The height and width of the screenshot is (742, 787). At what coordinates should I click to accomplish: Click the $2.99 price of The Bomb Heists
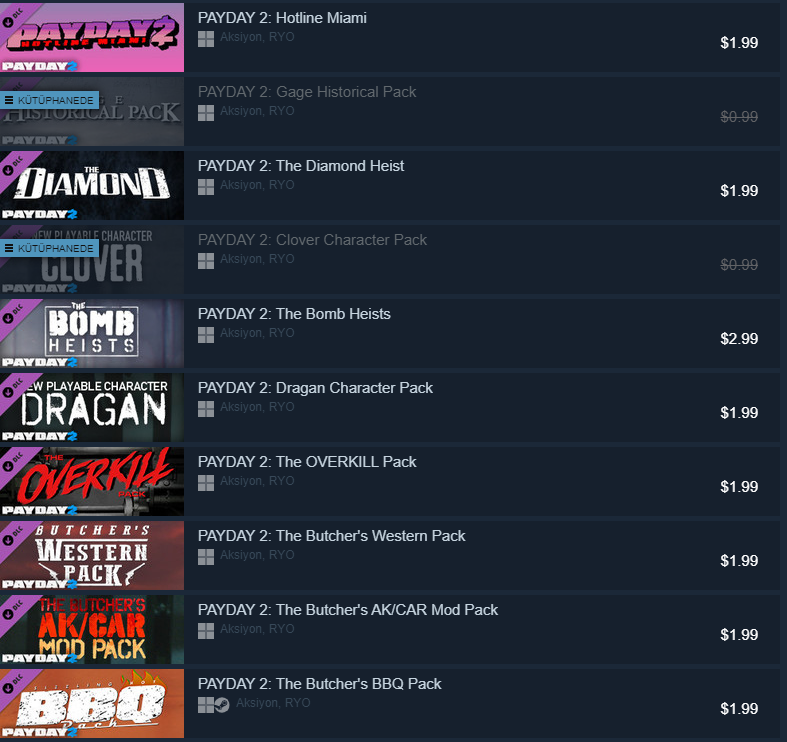739,339
